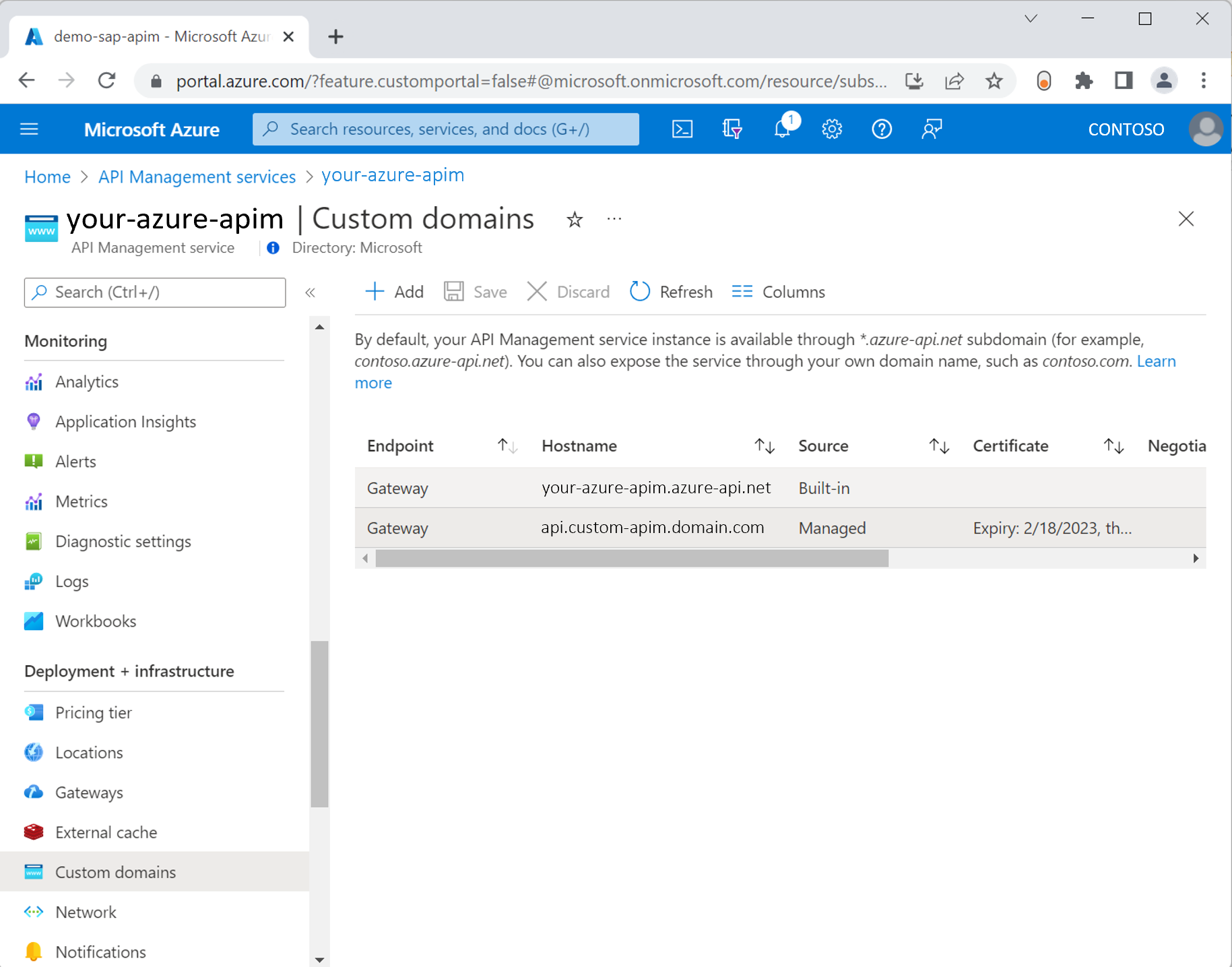The image size is (1232, 967).
Task: Favorite this page with the star icon
Action: [x=574, y=220]
